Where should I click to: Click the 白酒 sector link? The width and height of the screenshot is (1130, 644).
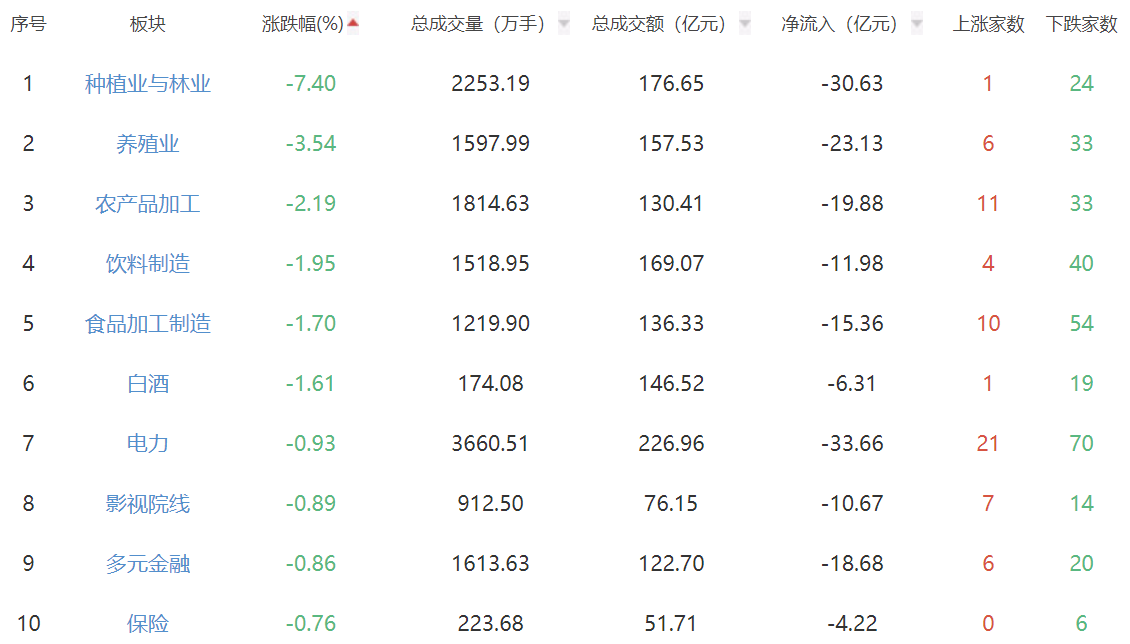(148, 384)
